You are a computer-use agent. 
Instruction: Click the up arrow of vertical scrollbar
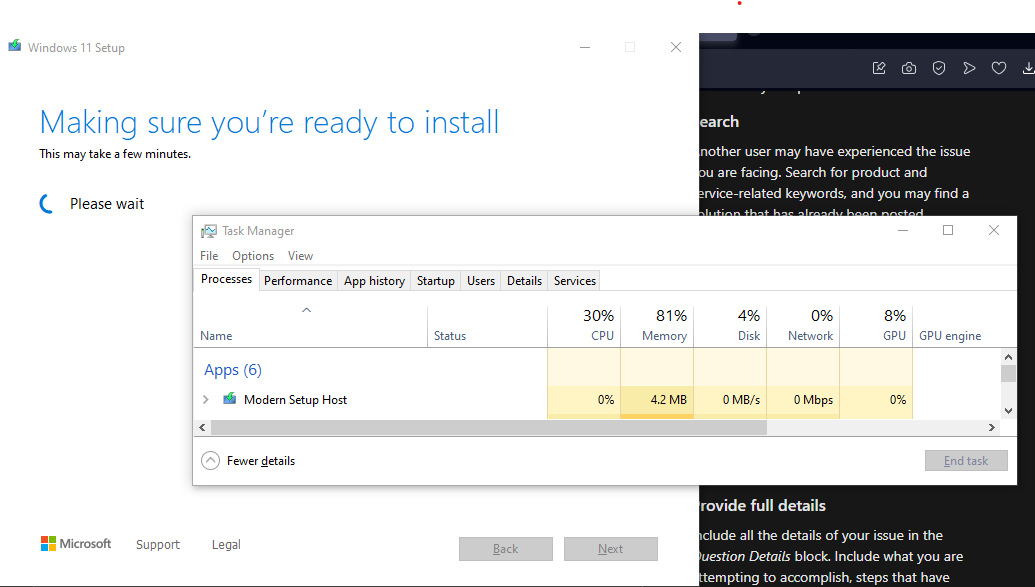[x=1008, y=357]
